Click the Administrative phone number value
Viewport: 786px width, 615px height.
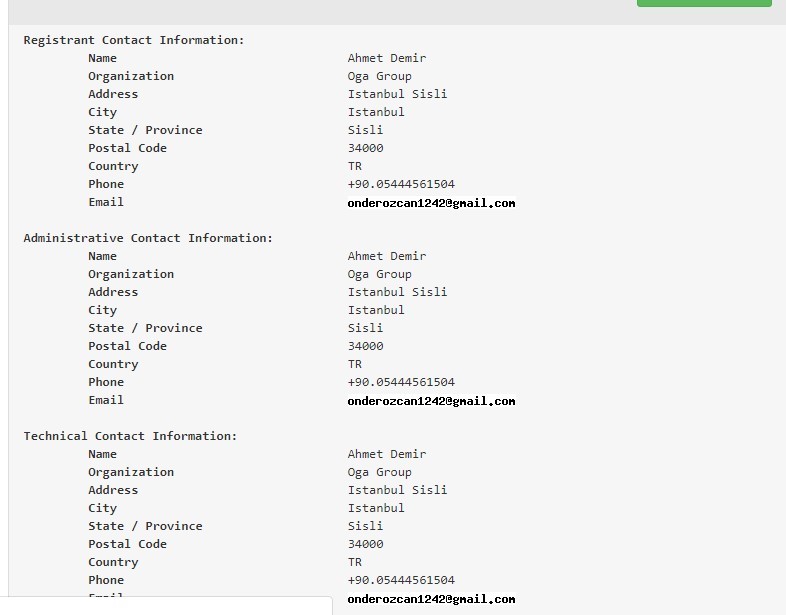coord(401,382)
